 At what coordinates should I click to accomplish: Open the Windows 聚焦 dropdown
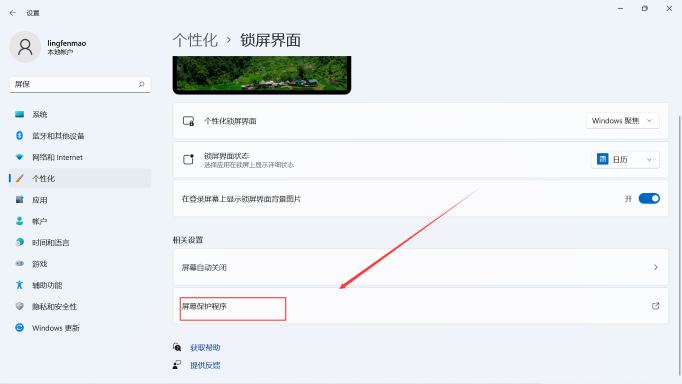[622, 121]
